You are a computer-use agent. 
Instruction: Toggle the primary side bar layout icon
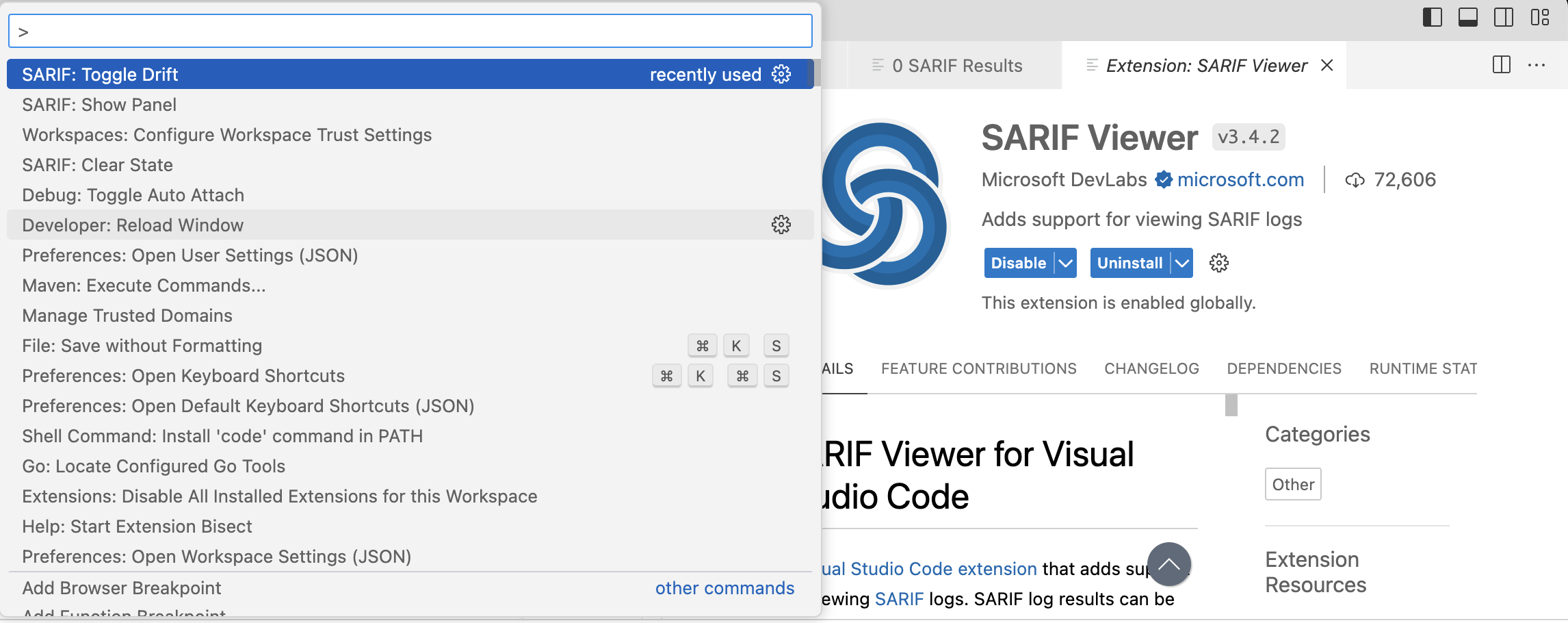pos(1432,17)
